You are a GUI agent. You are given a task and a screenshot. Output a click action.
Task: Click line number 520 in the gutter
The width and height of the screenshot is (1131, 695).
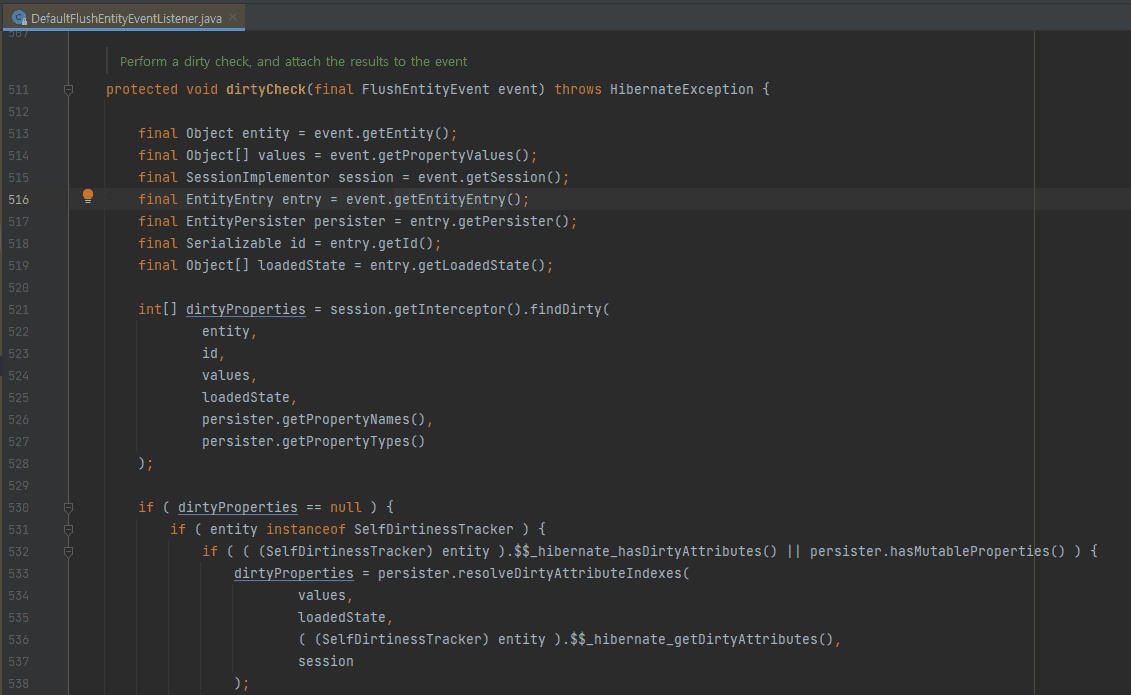pyautogui.click(x=19, y=288)
